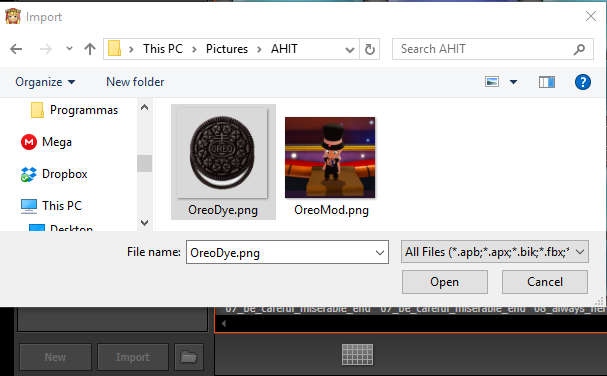Screen dimensions: 607x376
Task: Click navigation pane scrollbar thumb
Action: 144,163
